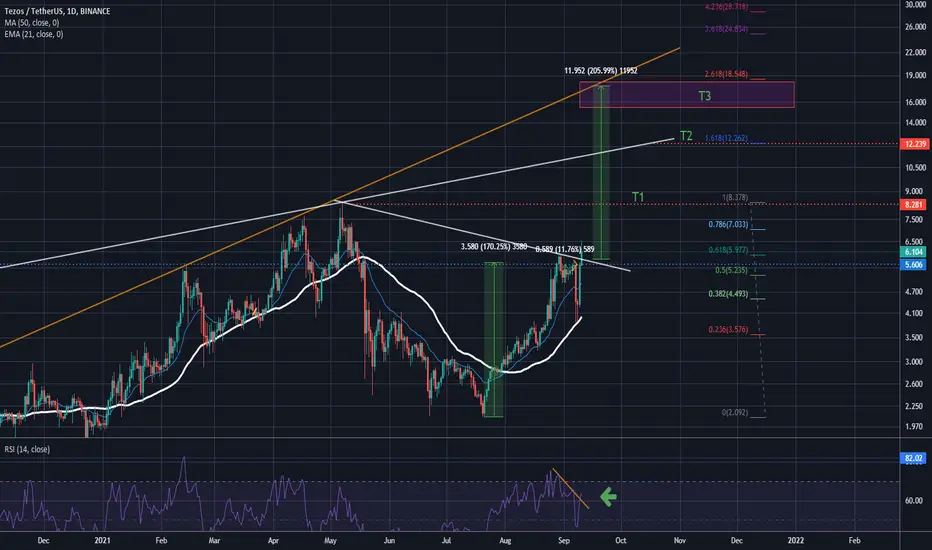The height and width of the screenshot is (550, 932).
Task: Click the 0.236(3.576) Fibonacci level label
Action: click(x=728, y=329)
